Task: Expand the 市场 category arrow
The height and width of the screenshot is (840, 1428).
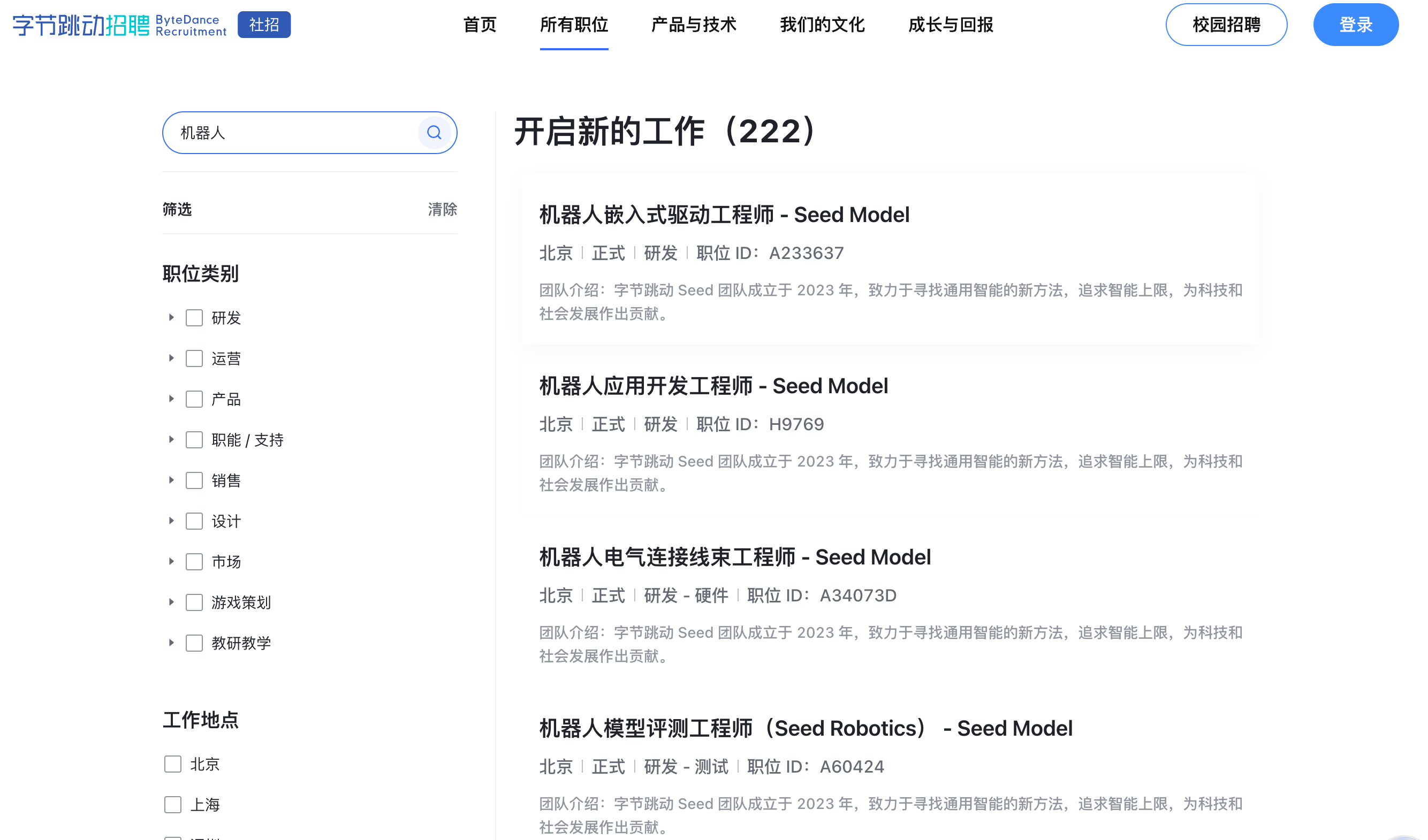Action: click(171, 562)
